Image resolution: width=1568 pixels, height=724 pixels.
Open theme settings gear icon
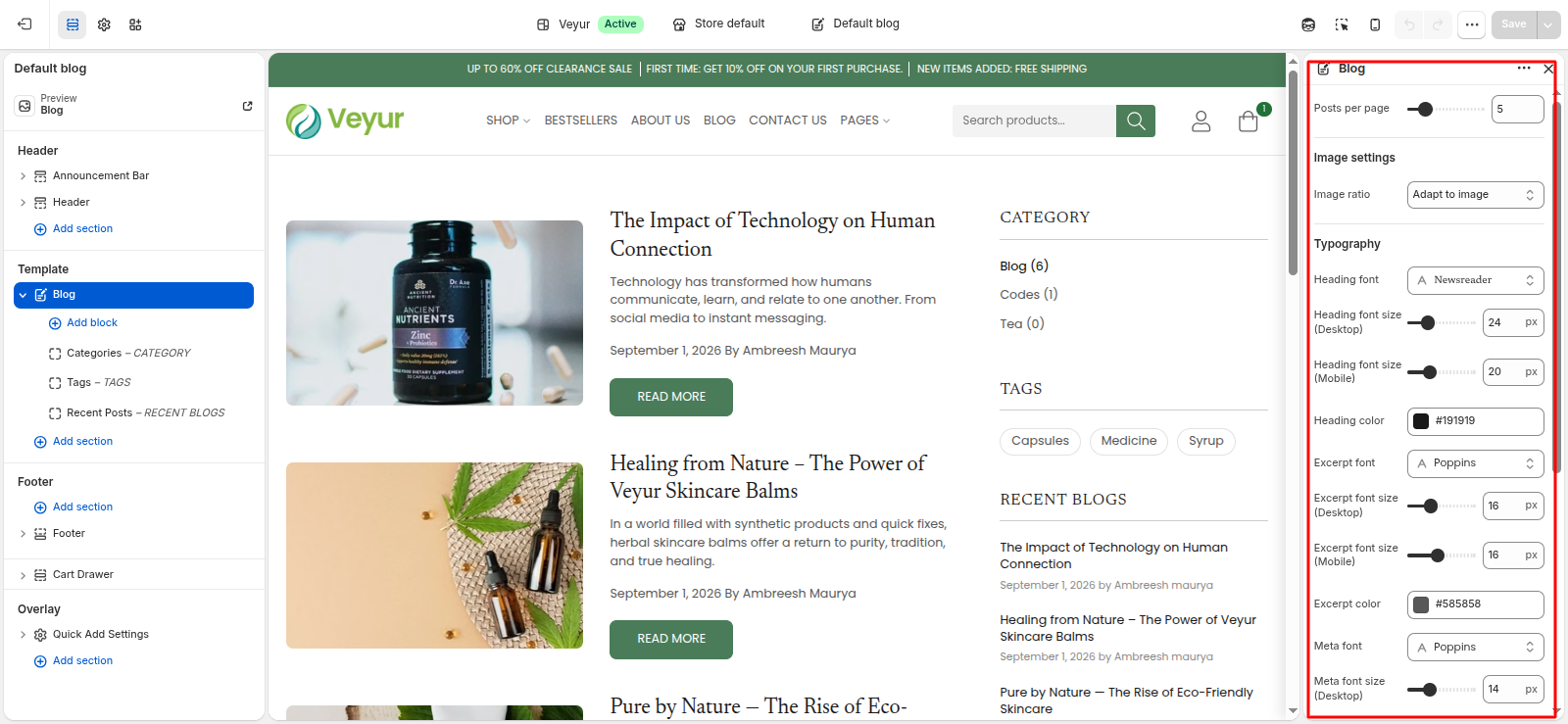pos(104,24)
